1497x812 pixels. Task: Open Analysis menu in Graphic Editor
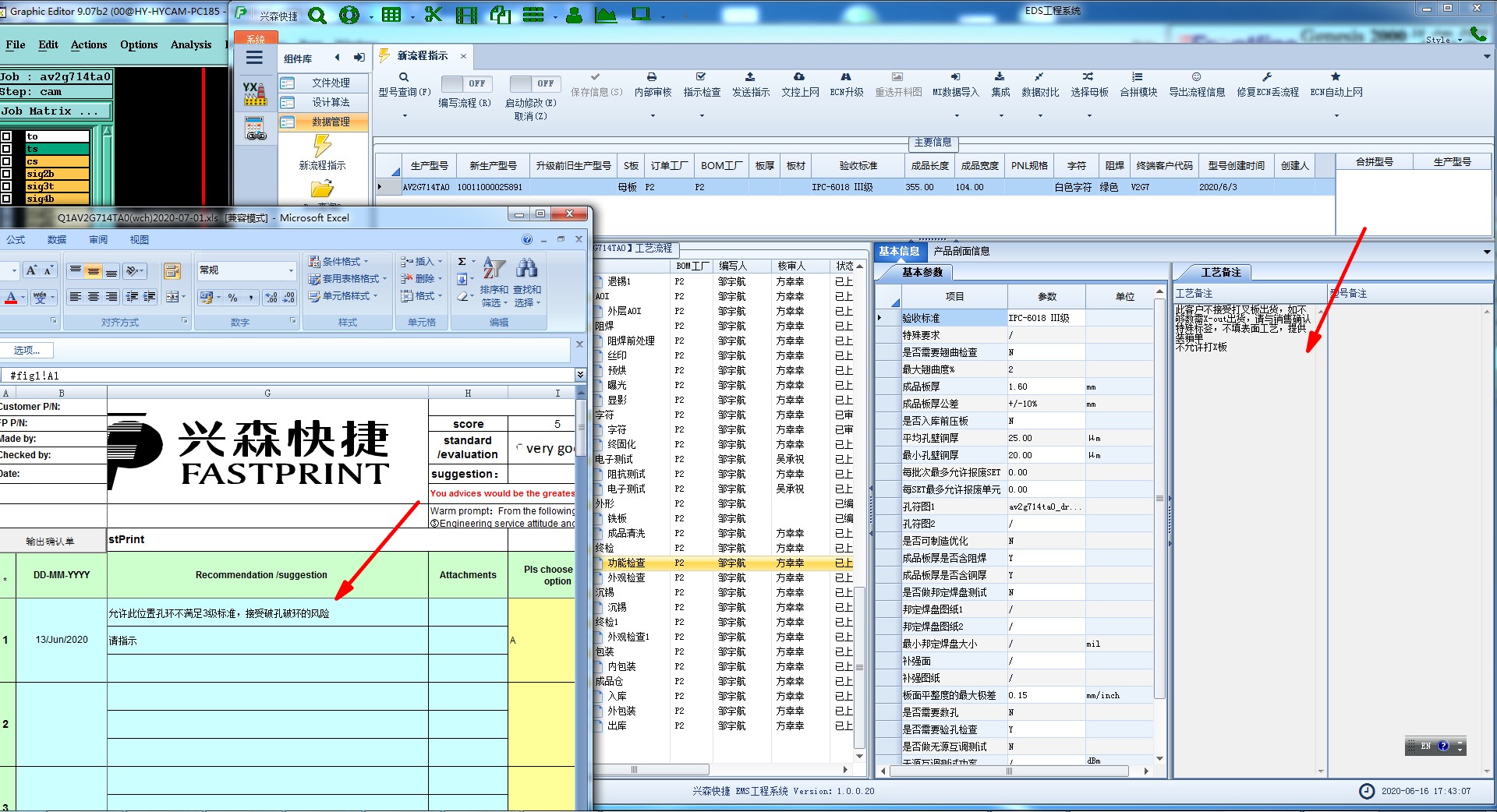tap(191, 44)
